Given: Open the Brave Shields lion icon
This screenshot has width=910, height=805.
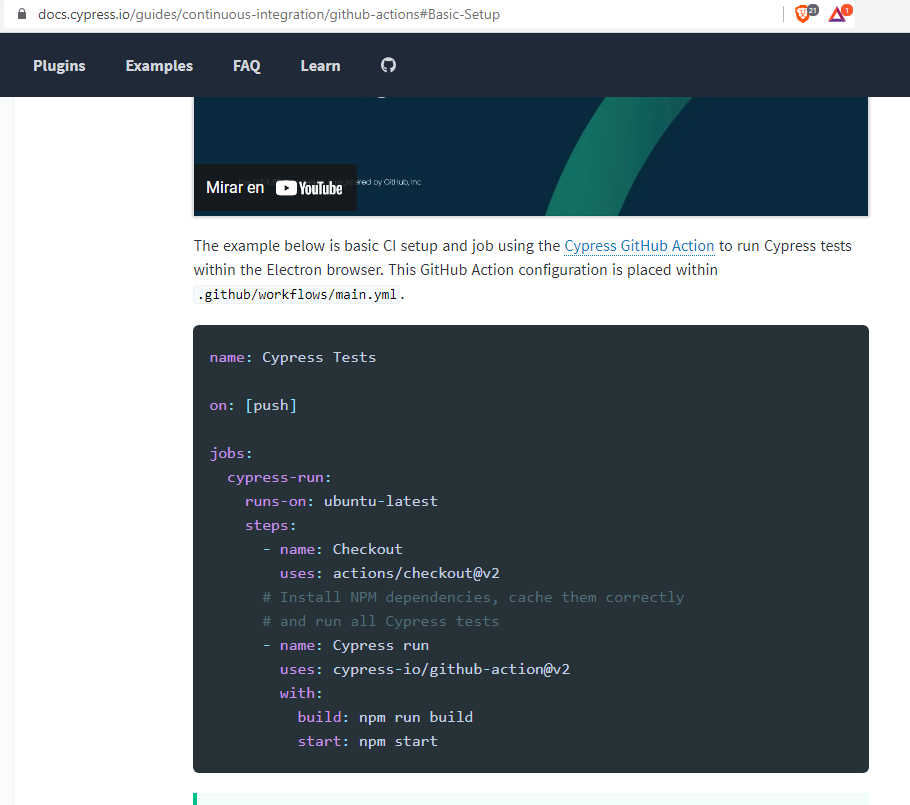Looking at the screenshot, I should coord(801,14).
